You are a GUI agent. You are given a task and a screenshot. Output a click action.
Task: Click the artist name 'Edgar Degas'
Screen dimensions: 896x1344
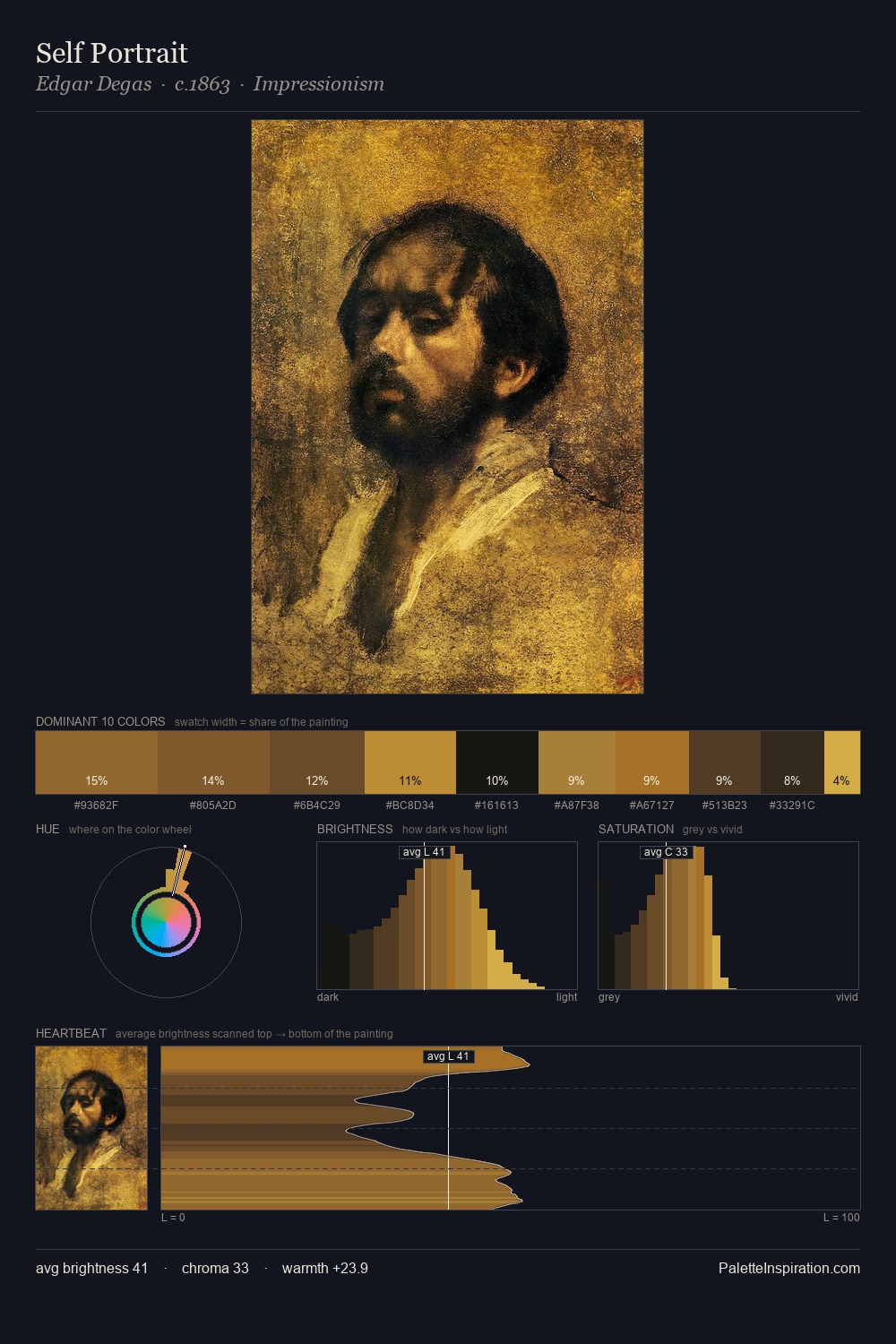click(94, 84)
